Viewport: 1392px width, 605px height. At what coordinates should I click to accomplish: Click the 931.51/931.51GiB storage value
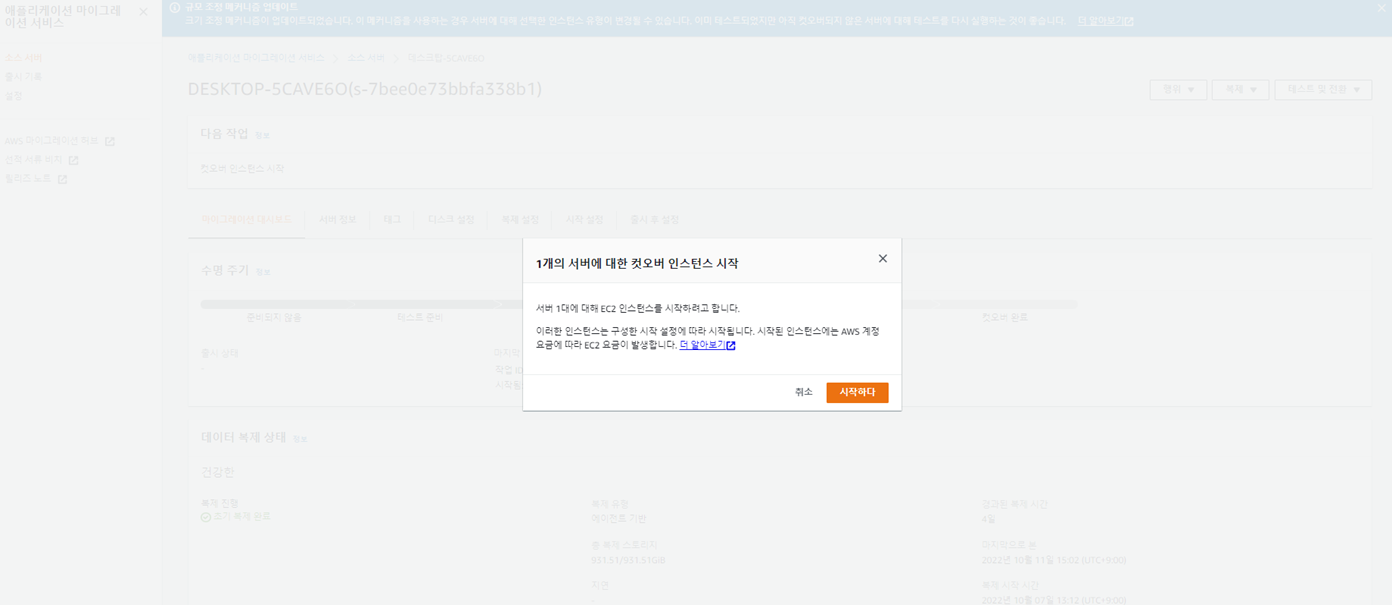click(628, 560)
